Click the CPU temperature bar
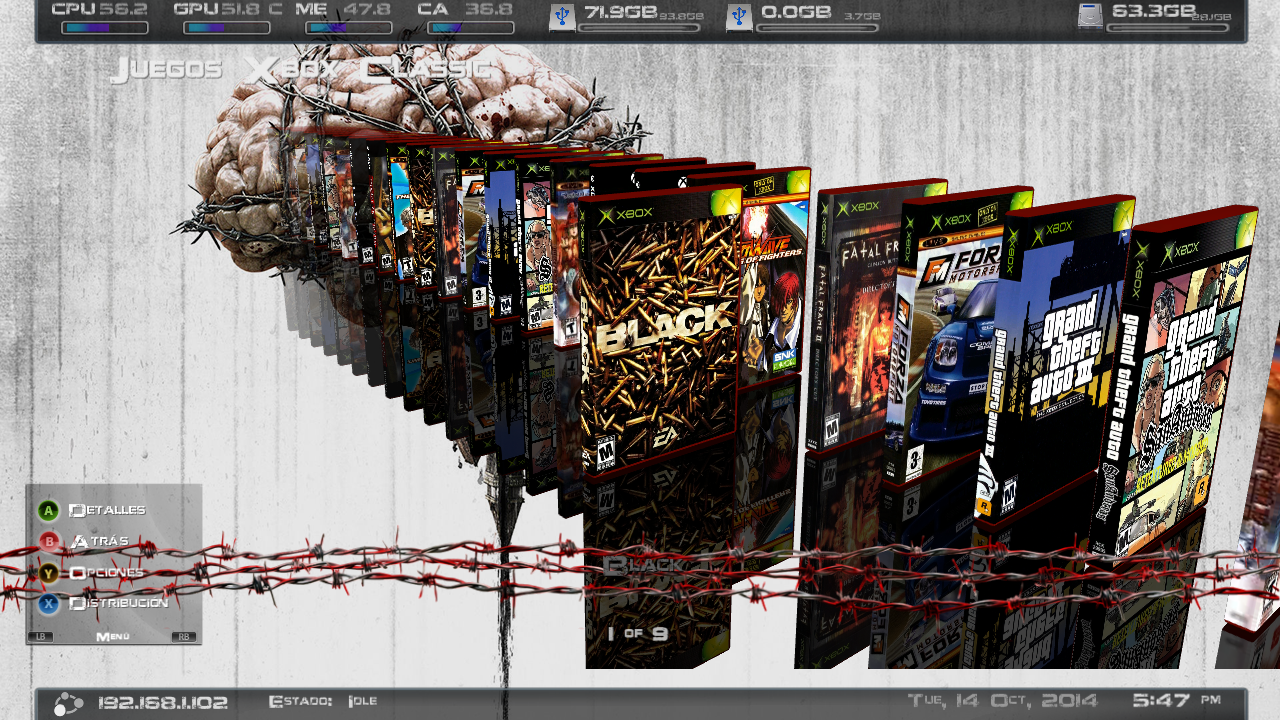This screenshot has height=720, width=1280. (105, 28)
